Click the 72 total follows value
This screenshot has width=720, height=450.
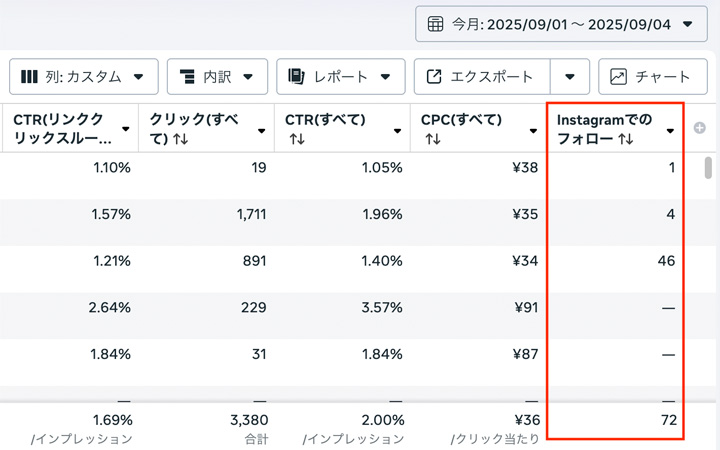click(669, 420)
